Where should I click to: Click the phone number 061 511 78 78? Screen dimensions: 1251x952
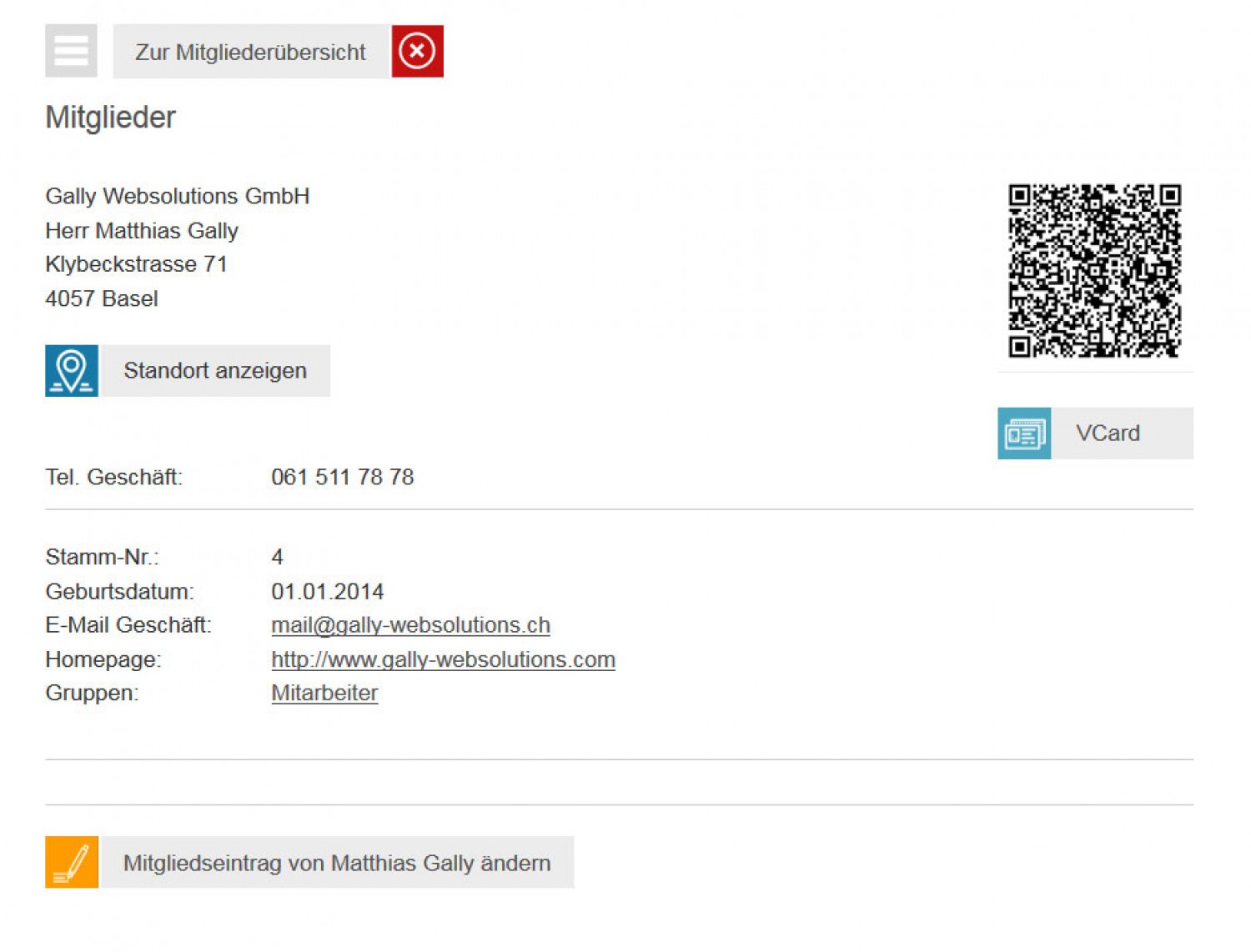tap(342, 477)
